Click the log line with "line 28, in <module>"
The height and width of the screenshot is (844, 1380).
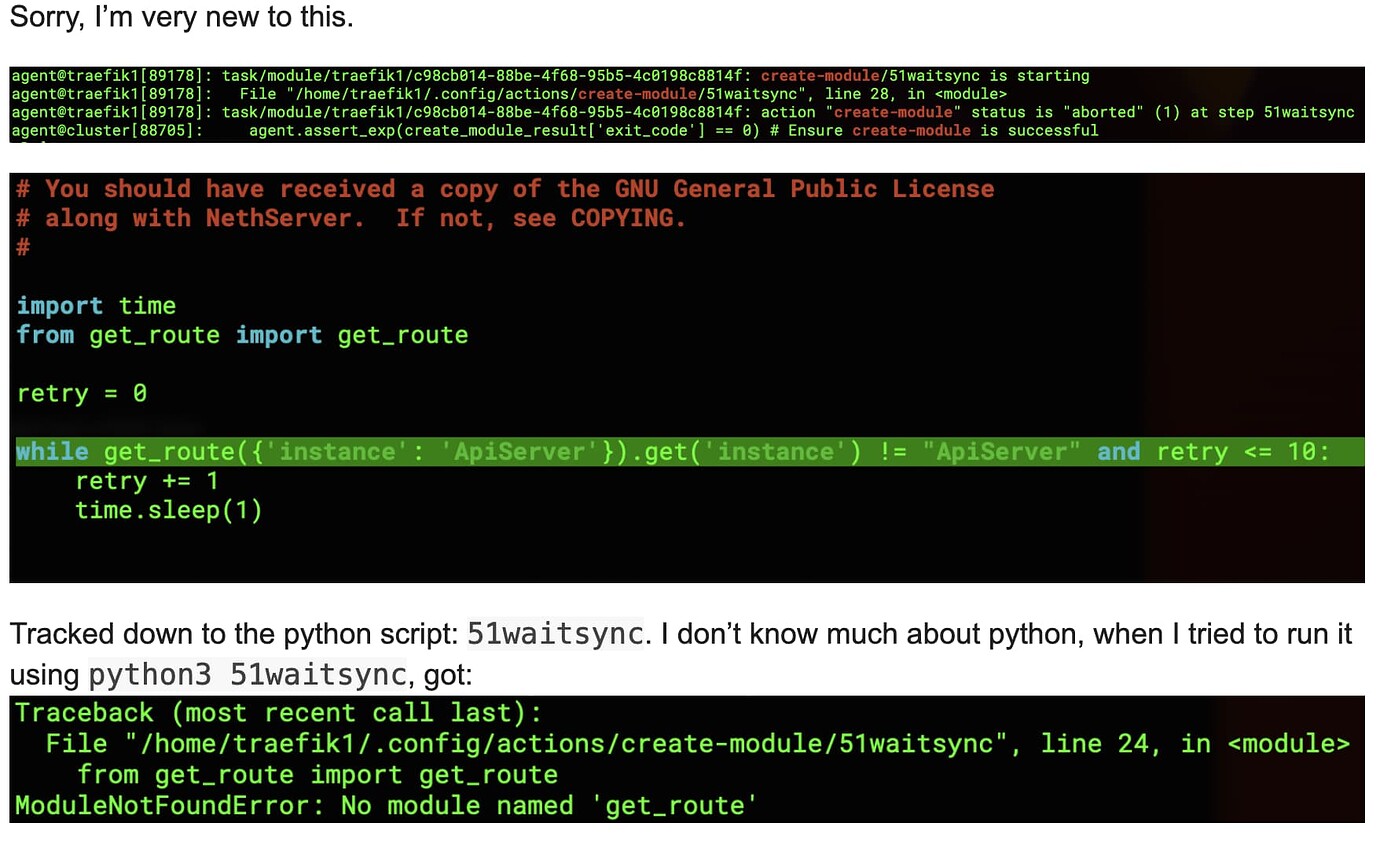[x=509, y=94]
